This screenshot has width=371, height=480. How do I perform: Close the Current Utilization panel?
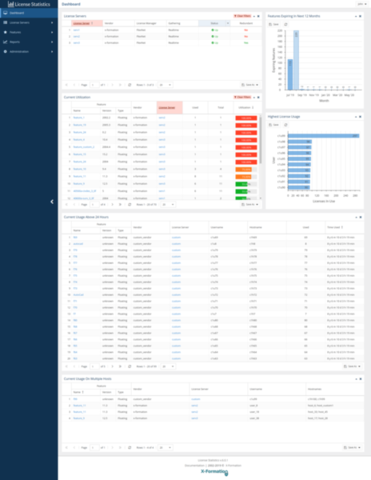coord(259,97)
